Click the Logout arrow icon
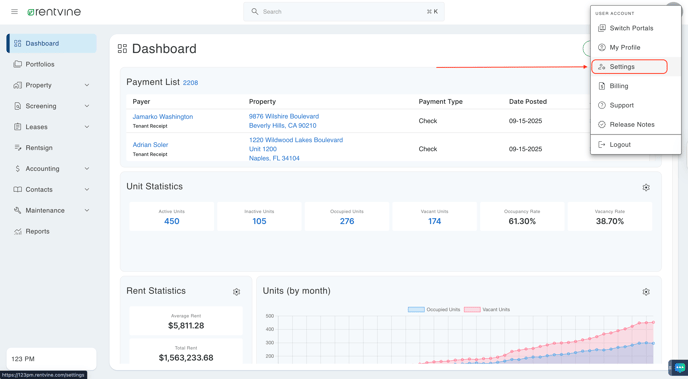The height and width of the screenshot is (379, 688). (x=602, y=144)
